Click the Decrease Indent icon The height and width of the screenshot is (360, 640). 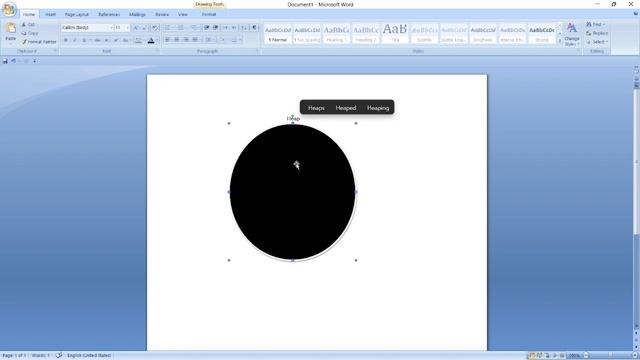pyautogui.click(x=207, y=28)
